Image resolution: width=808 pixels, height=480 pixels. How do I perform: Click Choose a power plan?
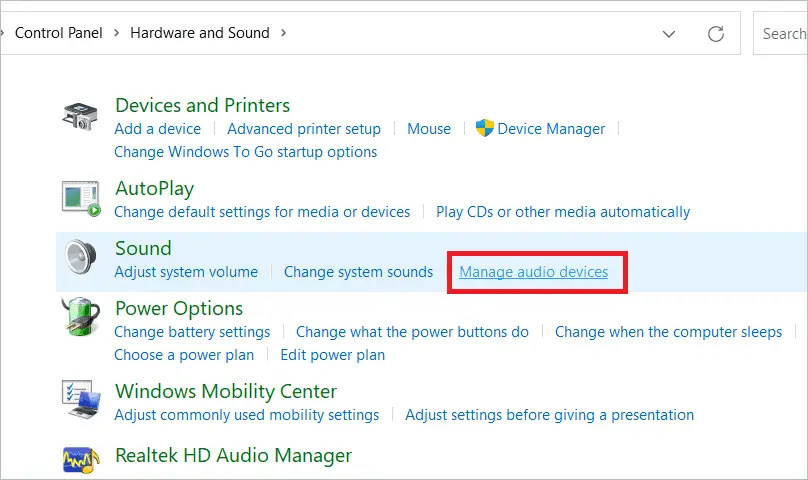pos(184,355)
